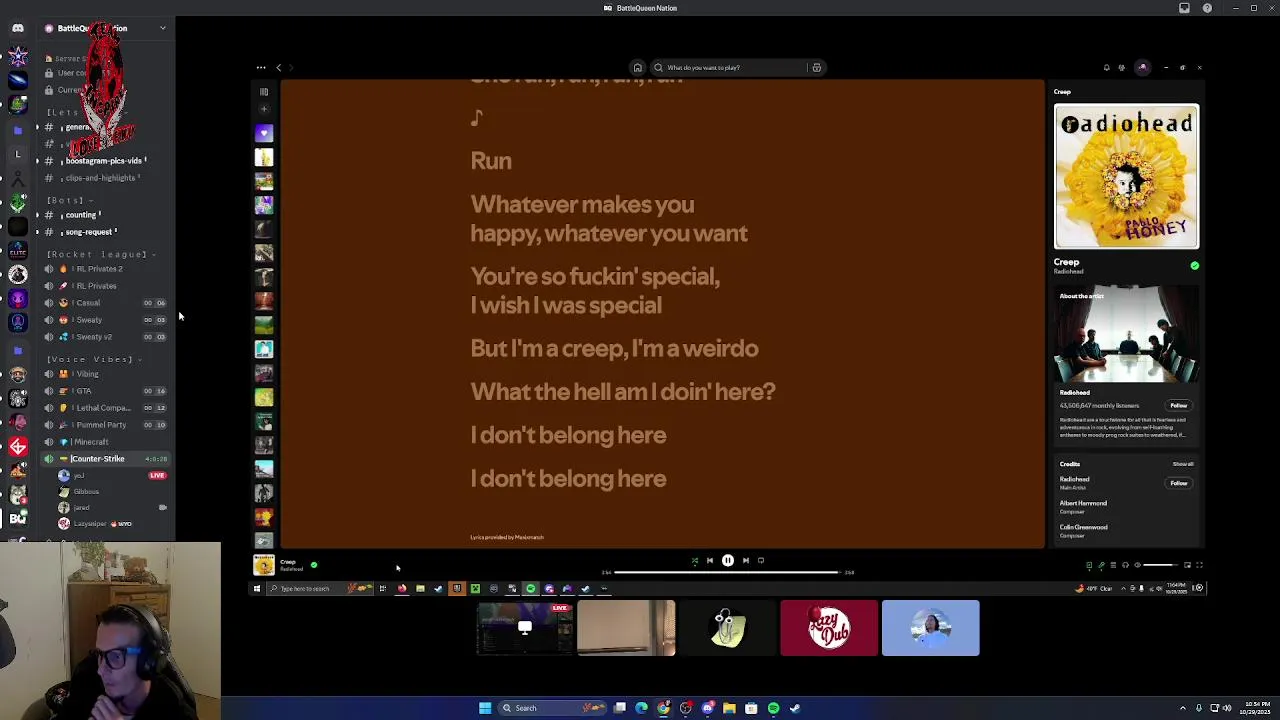The image size is (1280, 720).
Task: Toggle the Now Playing view icon
Action: tap(1089, 565)
